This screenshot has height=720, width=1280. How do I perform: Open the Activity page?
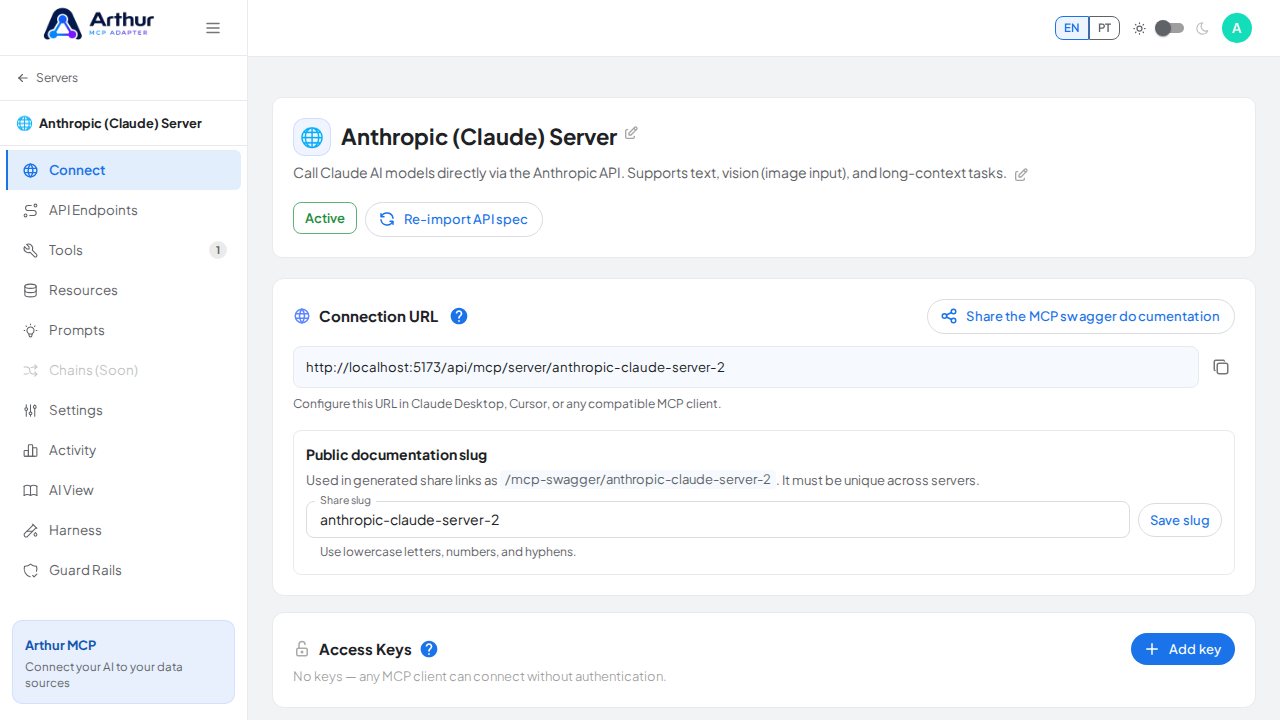[123, 450]
